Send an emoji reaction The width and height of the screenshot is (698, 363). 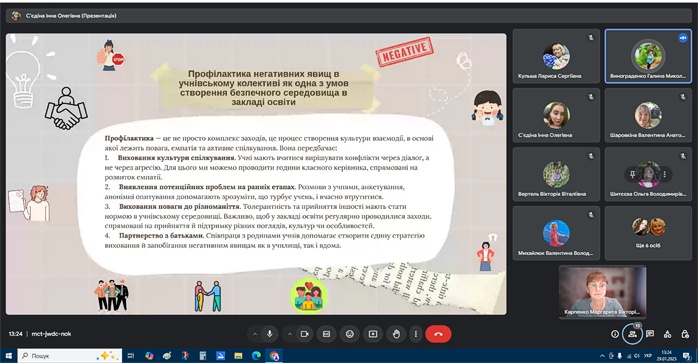(x=350, y=334)
